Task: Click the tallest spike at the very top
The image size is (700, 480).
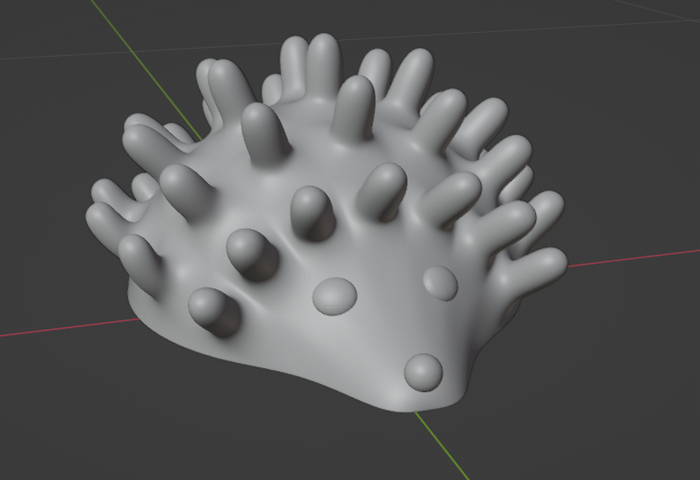Action: (325, 63)
